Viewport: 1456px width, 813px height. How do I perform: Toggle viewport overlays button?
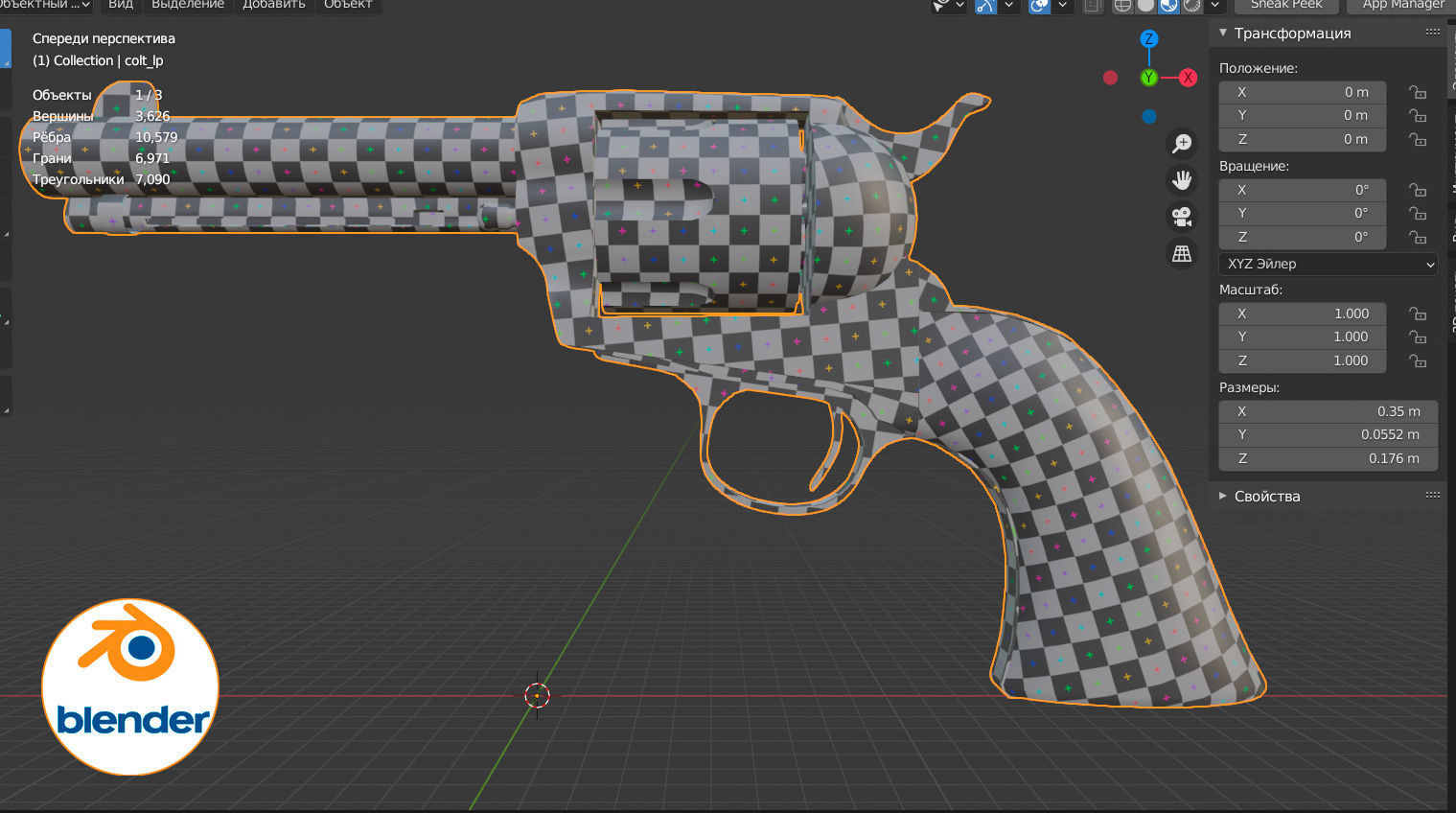pyautogui.click(x=1039, y=5)
